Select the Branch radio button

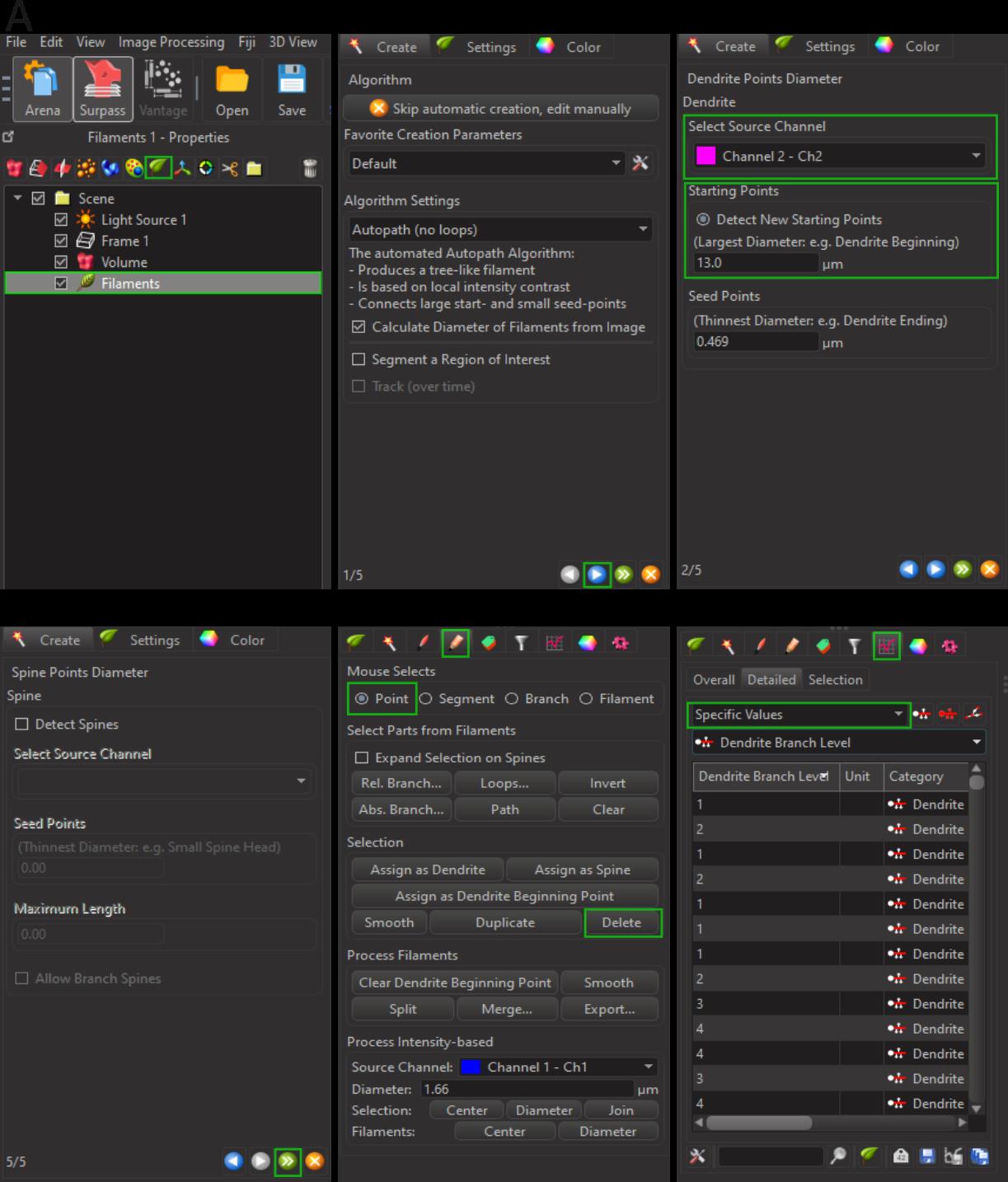[x=511, y=698]
